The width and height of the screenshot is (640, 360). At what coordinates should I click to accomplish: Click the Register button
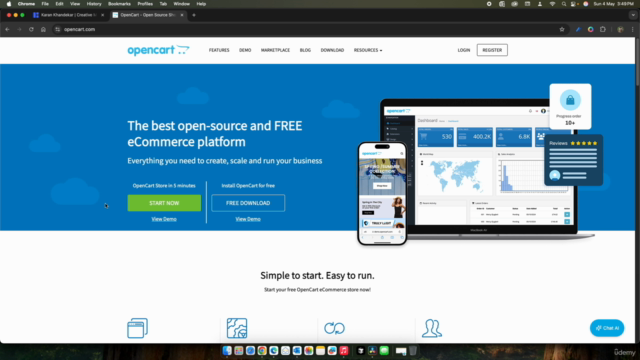point(492,50)
